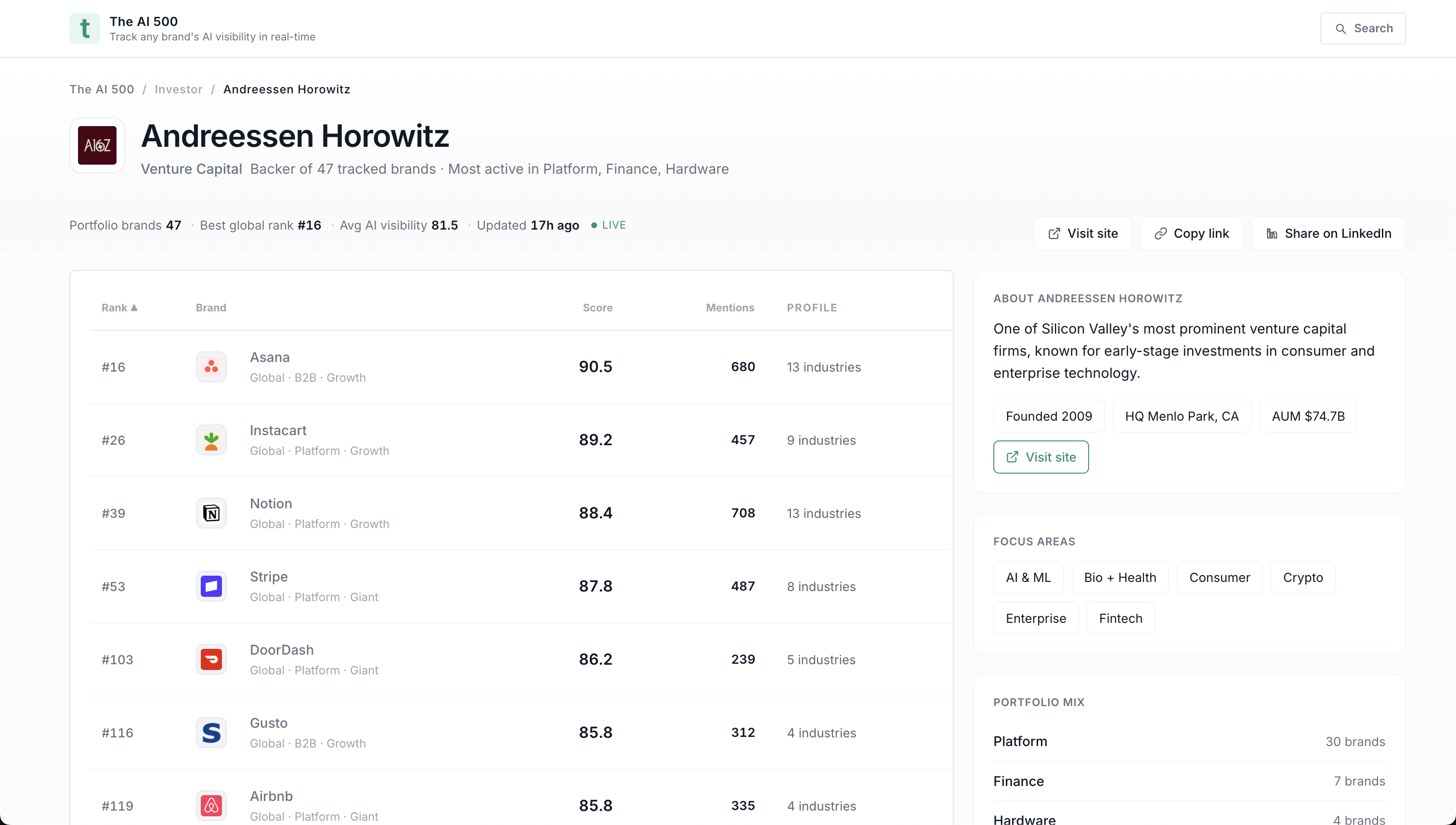The height and width of the screenshot is (825, 1456).
Task: Go to The AI 500 breadcrumb
Action: [102, 90]
